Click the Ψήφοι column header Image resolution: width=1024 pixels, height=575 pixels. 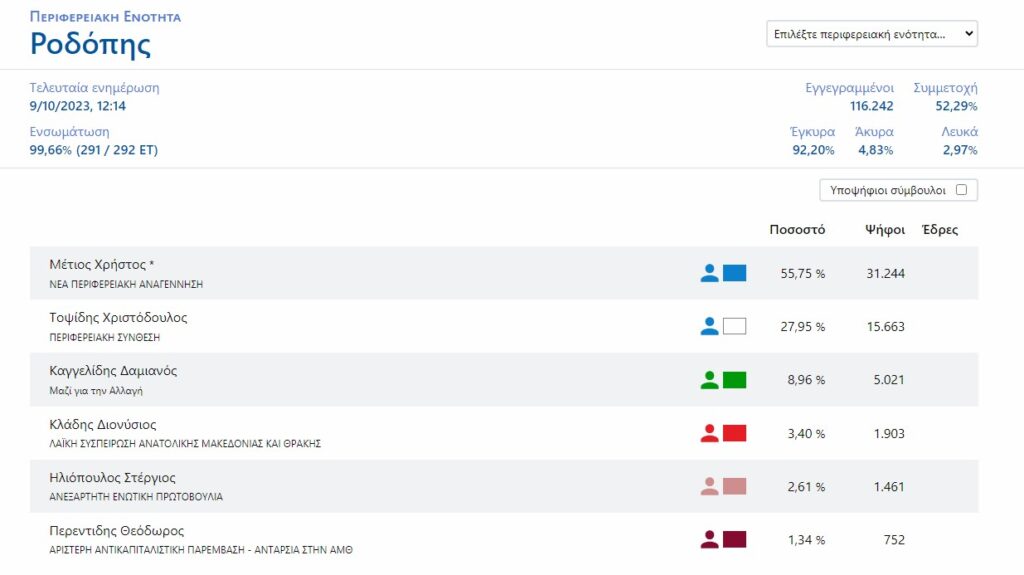tap(884, 230)
